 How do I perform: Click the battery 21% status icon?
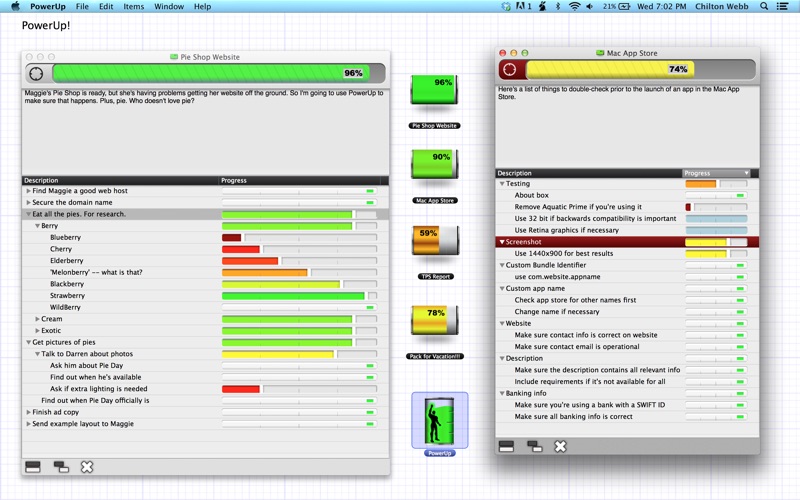(616, 6)
